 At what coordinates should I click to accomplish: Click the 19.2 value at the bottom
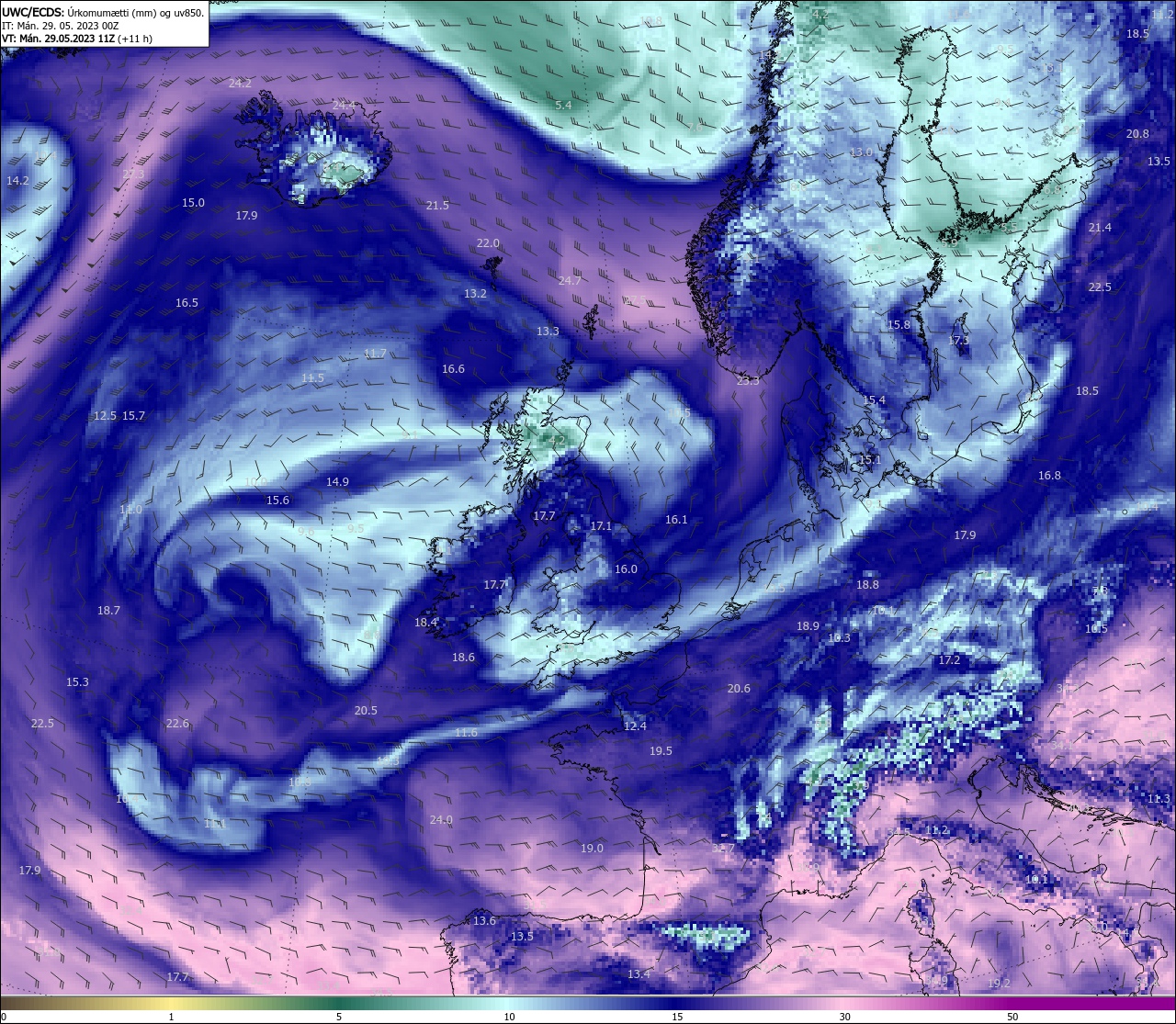click(x=1000, y=984)
